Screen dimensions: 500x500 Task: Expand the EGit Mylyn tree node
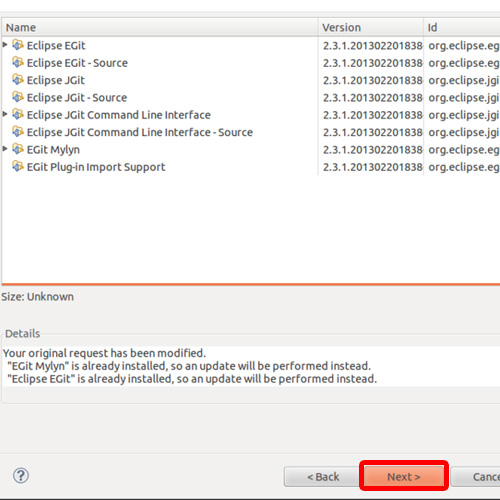5,149
